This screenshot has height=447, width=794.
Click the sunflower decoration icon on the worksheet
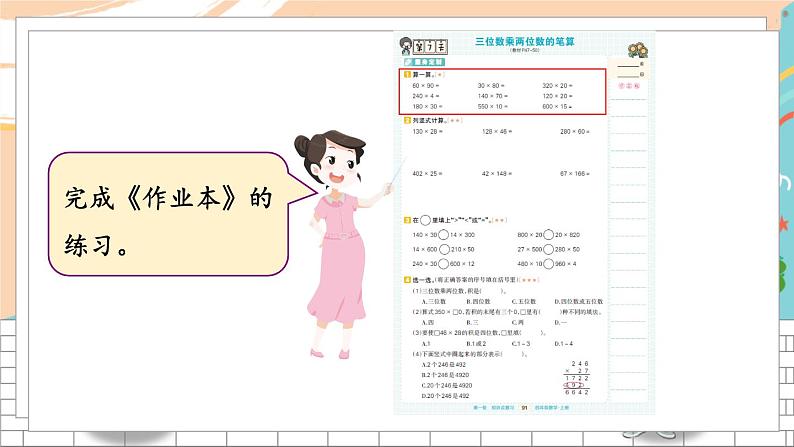pyautogui.click(x=638, y=50)
